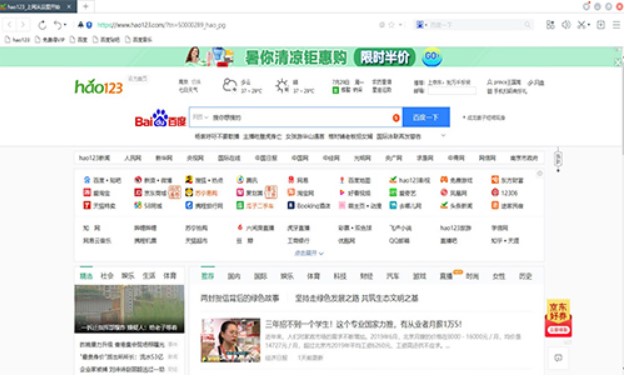Open headline 坚持走绿色发展之路
Viewport: 627px width, 377px height.
[x=357, y=298]
